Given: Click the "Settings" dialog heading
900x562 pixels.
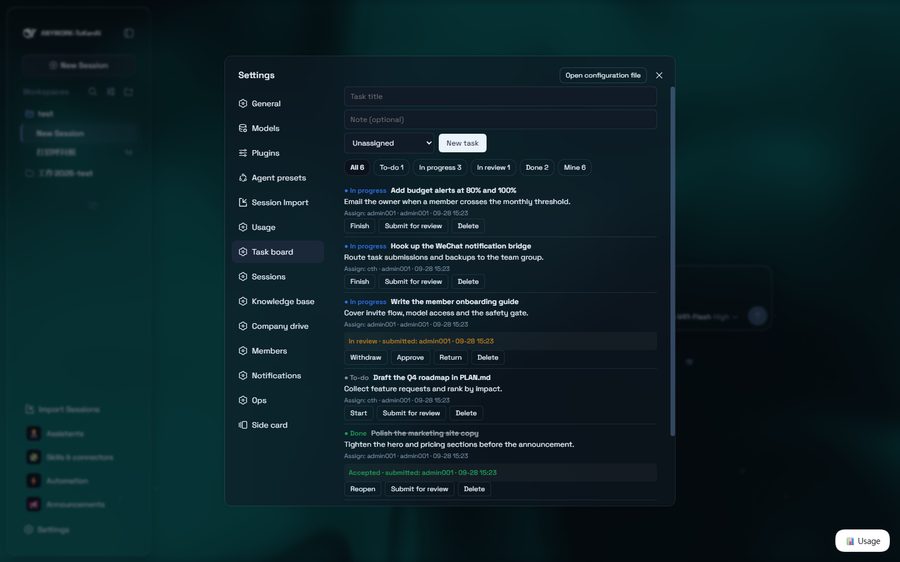Looking at the screenshot, I should click(x=256, y=75).
